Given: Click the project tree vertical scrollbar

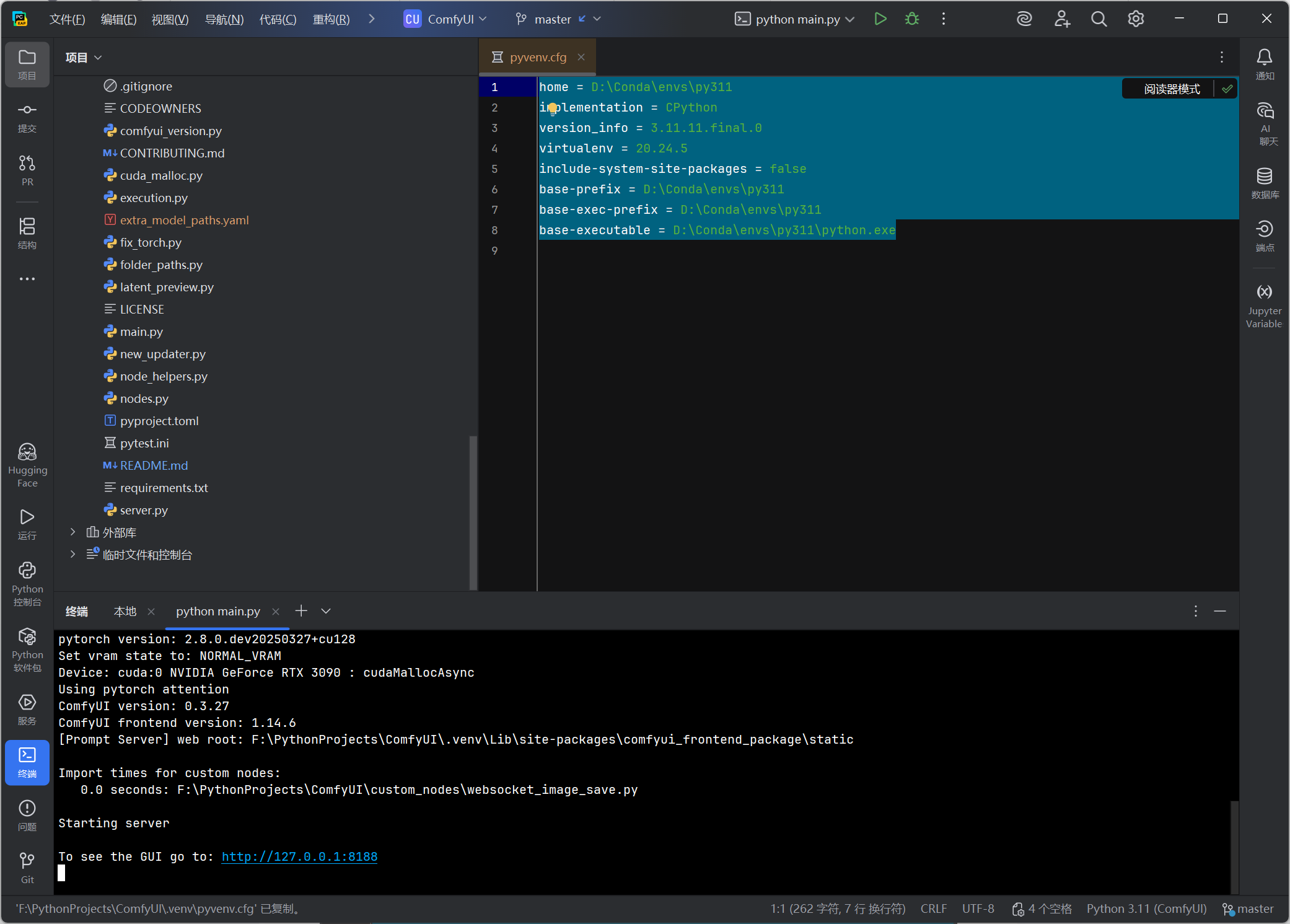Looking at the screenshot, I should point(473,513).
